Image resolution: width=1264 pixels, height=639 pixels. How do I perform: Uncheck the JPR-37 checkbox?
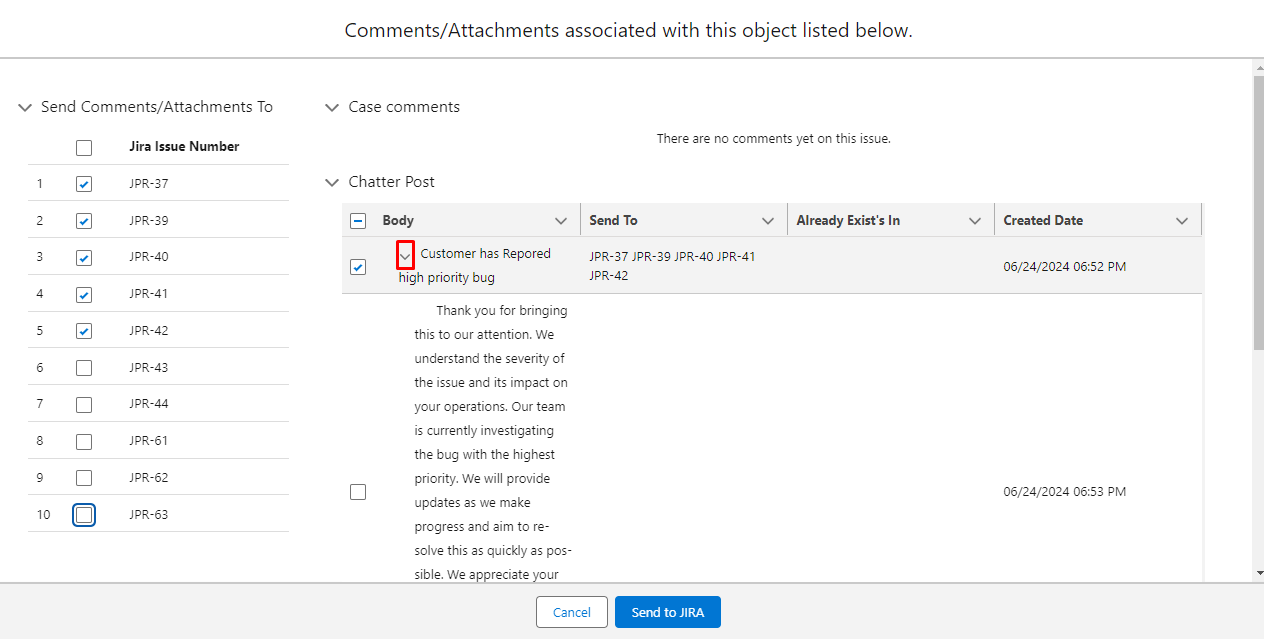pyautogui.click(x=84, y=184)
